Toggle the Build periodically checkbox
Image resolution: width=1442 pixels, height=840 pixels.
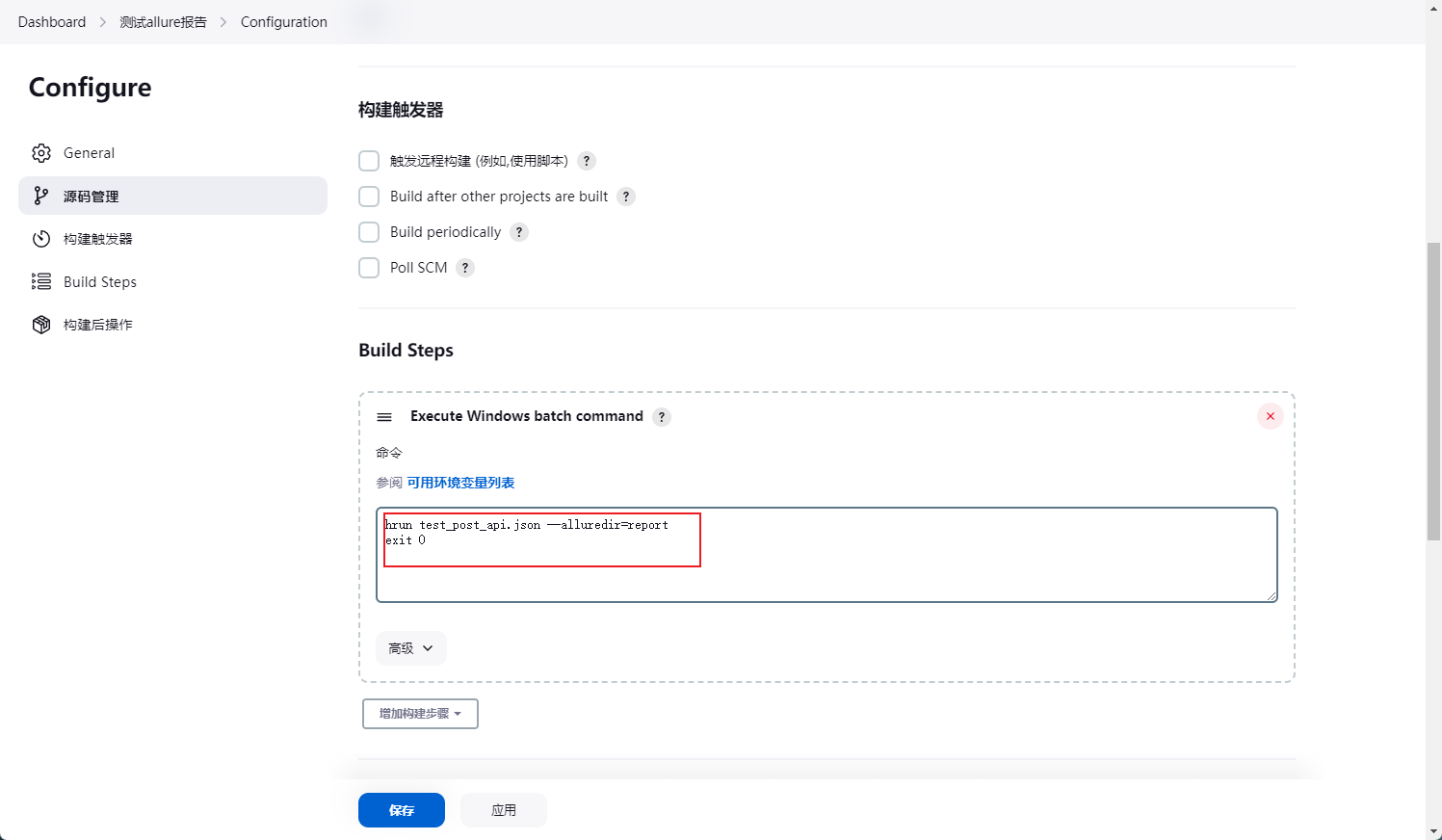369,232
